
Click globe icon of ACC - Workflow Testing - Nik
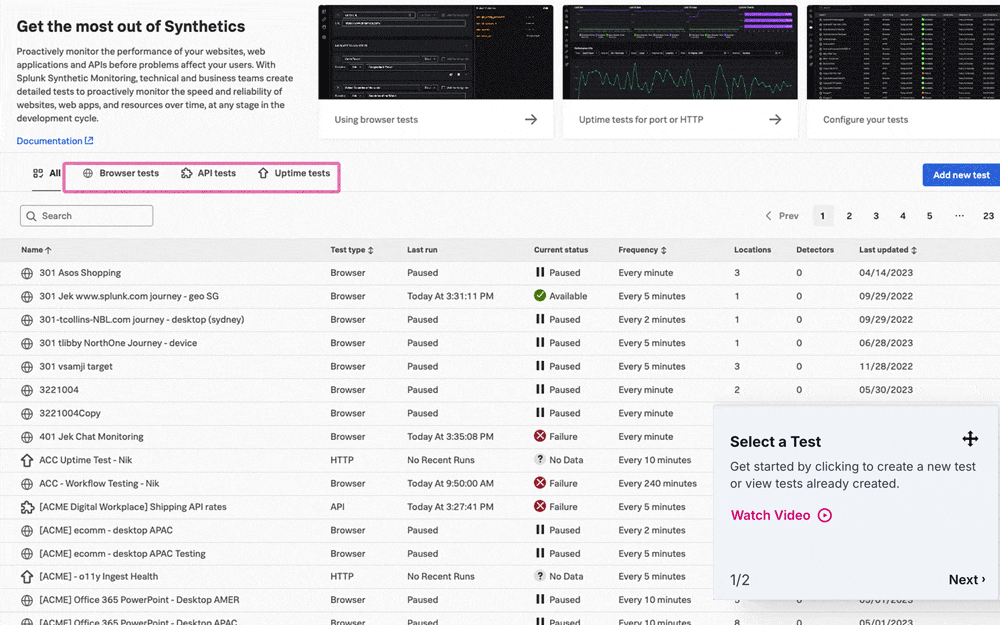(27, 483)
